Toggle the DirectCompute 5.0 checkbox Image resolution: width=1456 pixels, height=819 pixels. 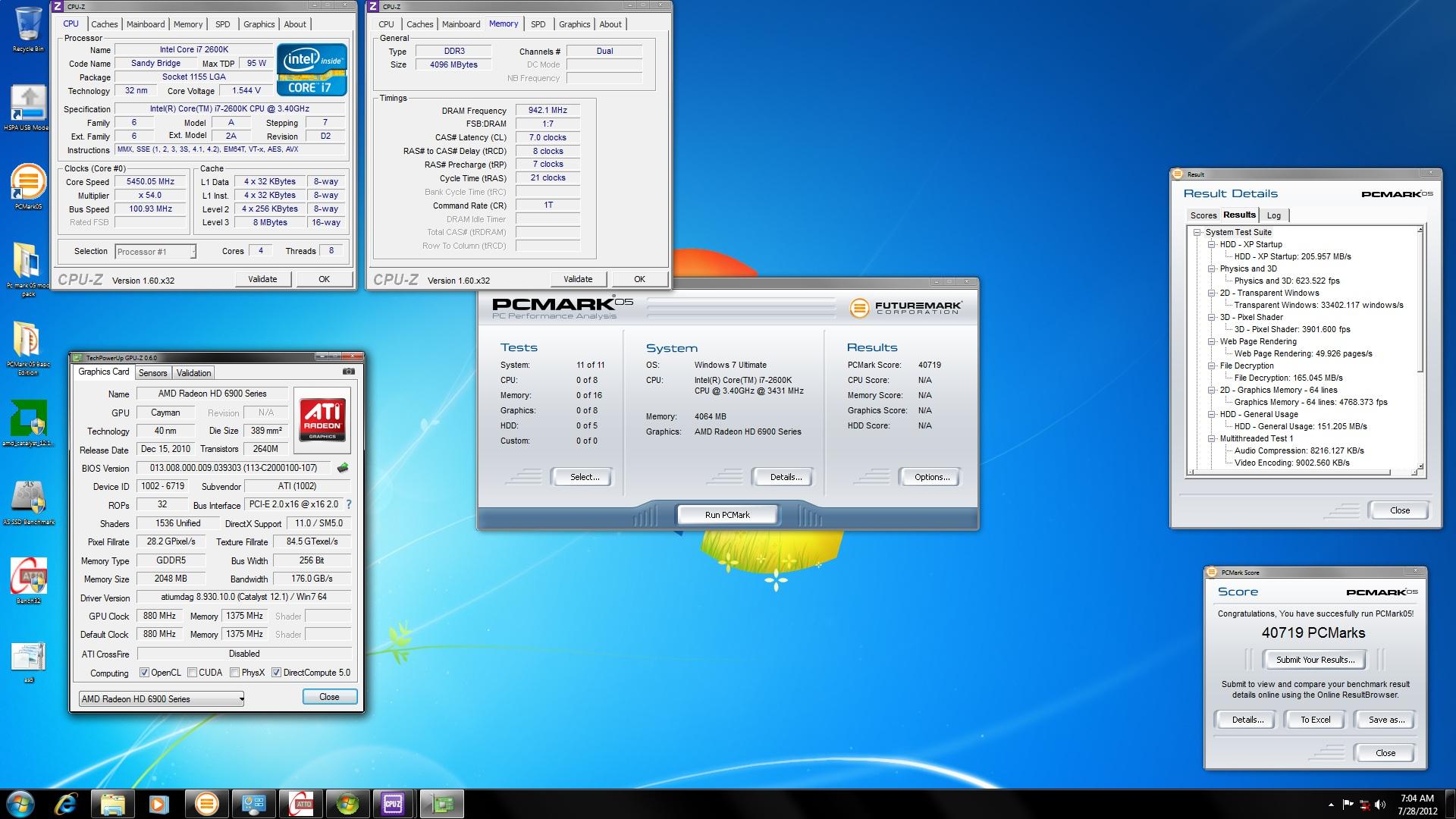coord(277,673)
